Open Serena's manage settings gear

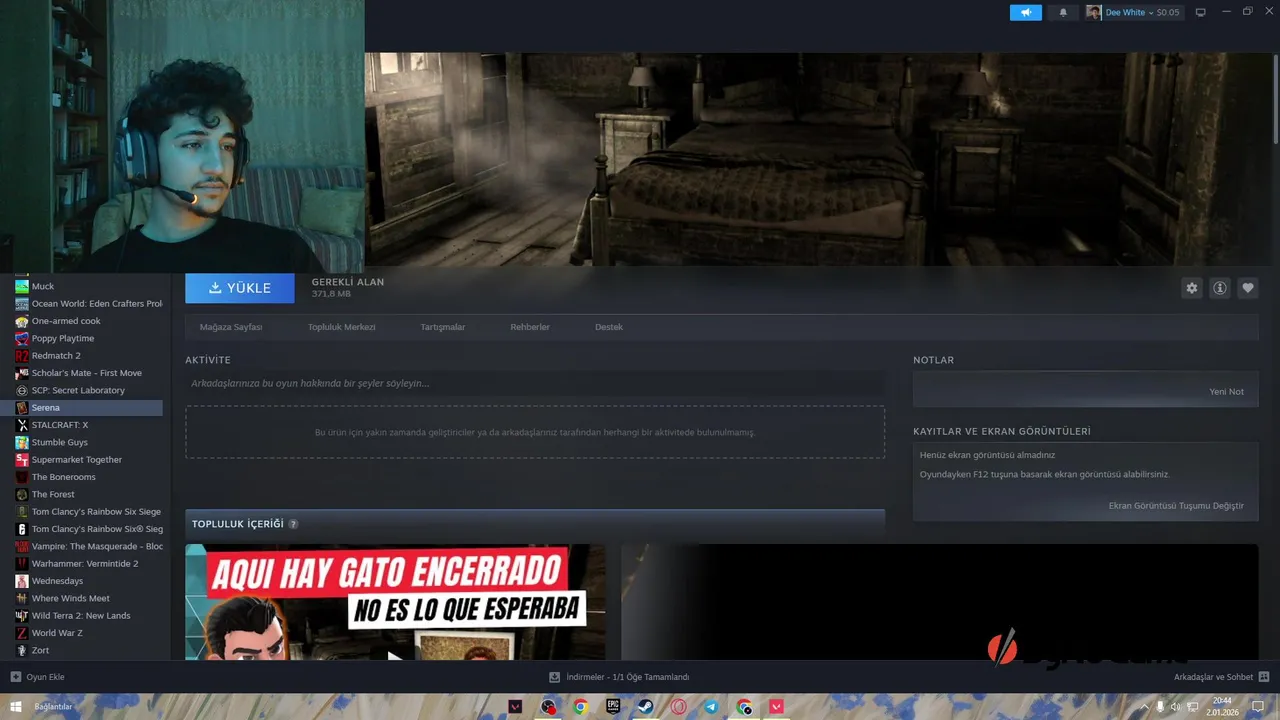1191,288
